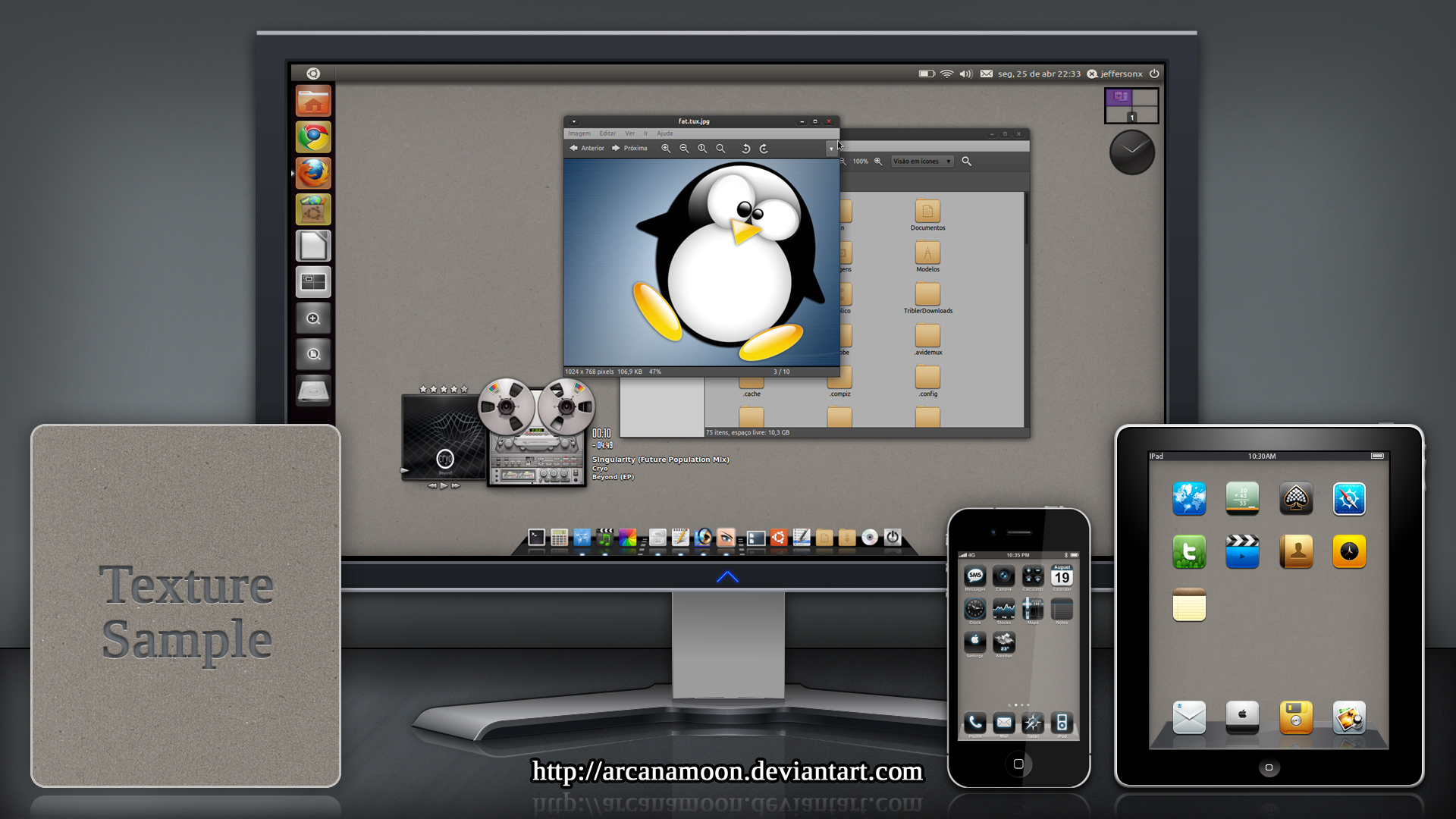Open Safari compass icon on iPad

(x=1349, y=498)
